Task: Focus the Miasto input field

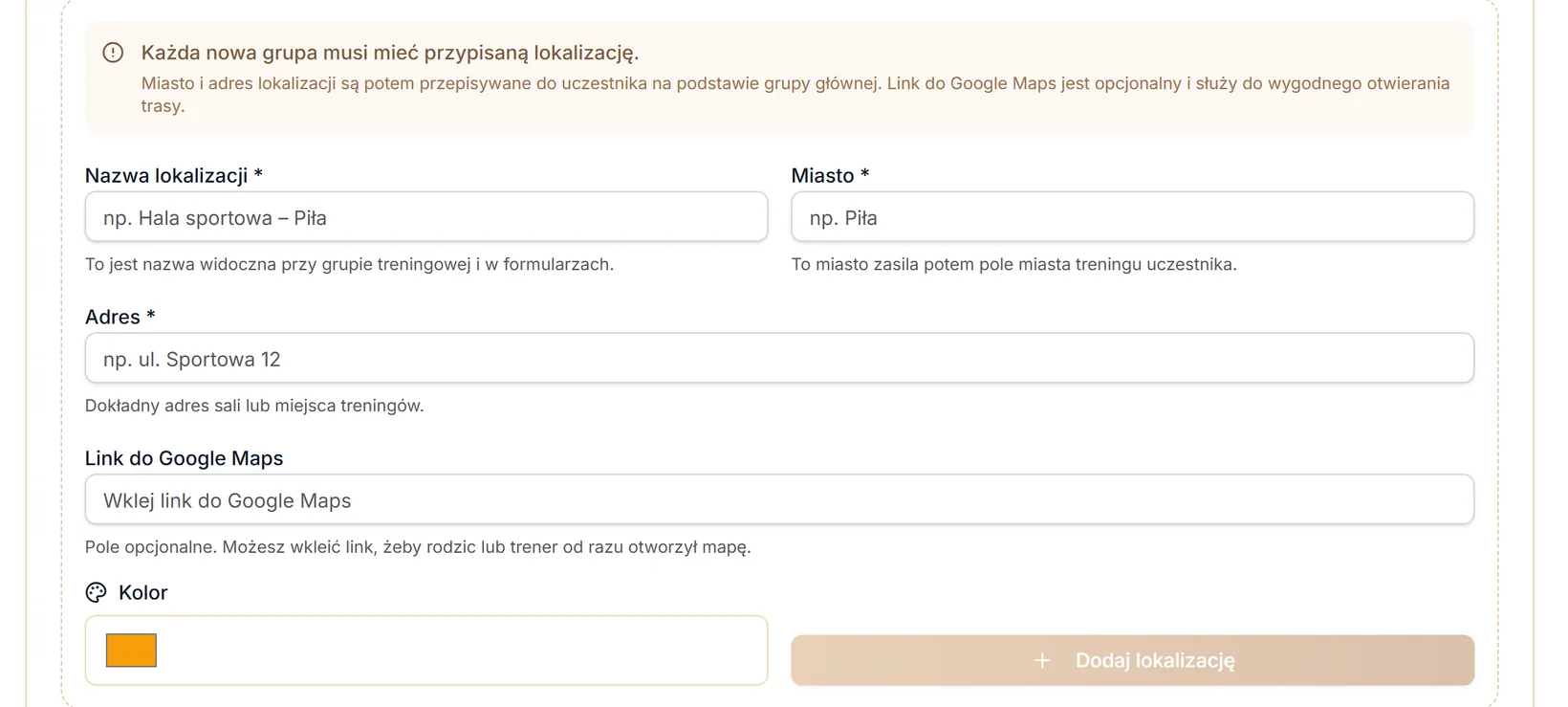Action: coord(1132,217)
